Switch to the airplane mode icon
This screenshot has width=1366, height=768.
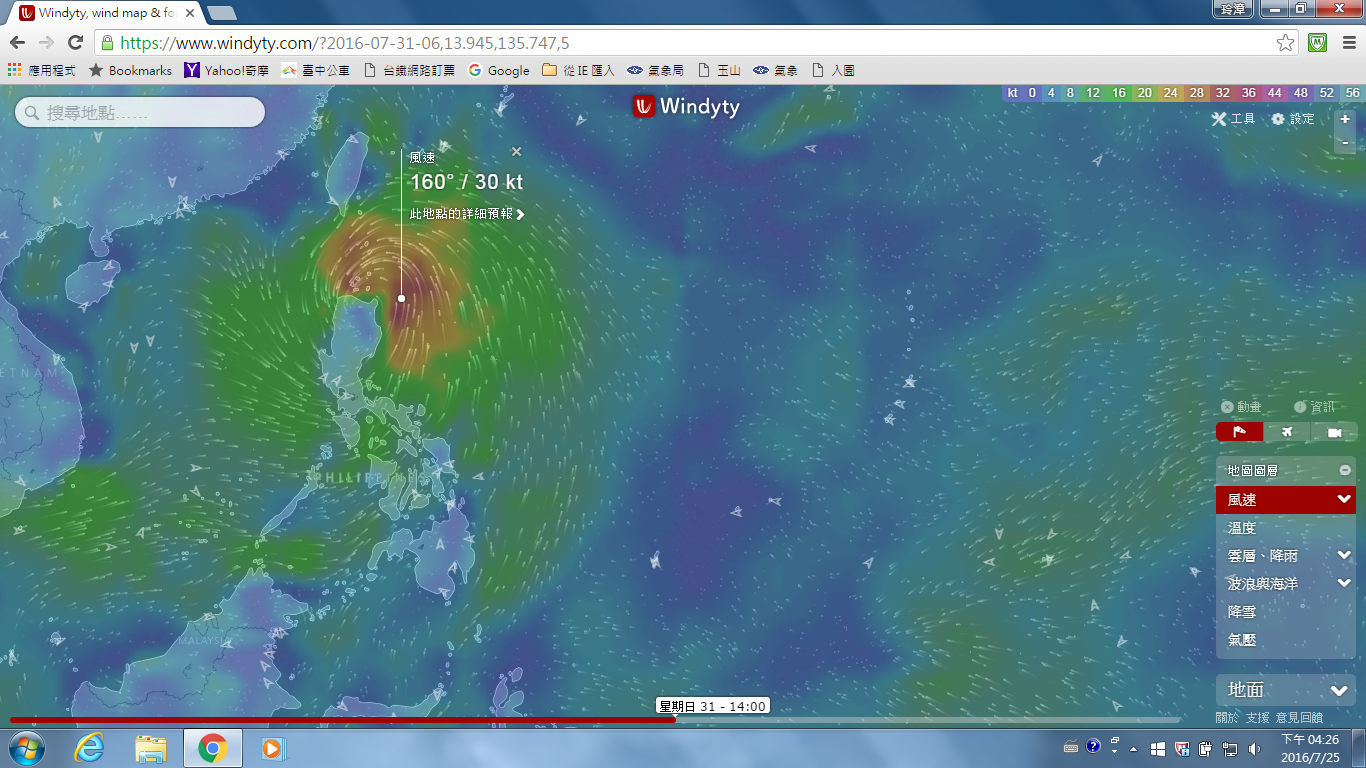pos(1287,432)
